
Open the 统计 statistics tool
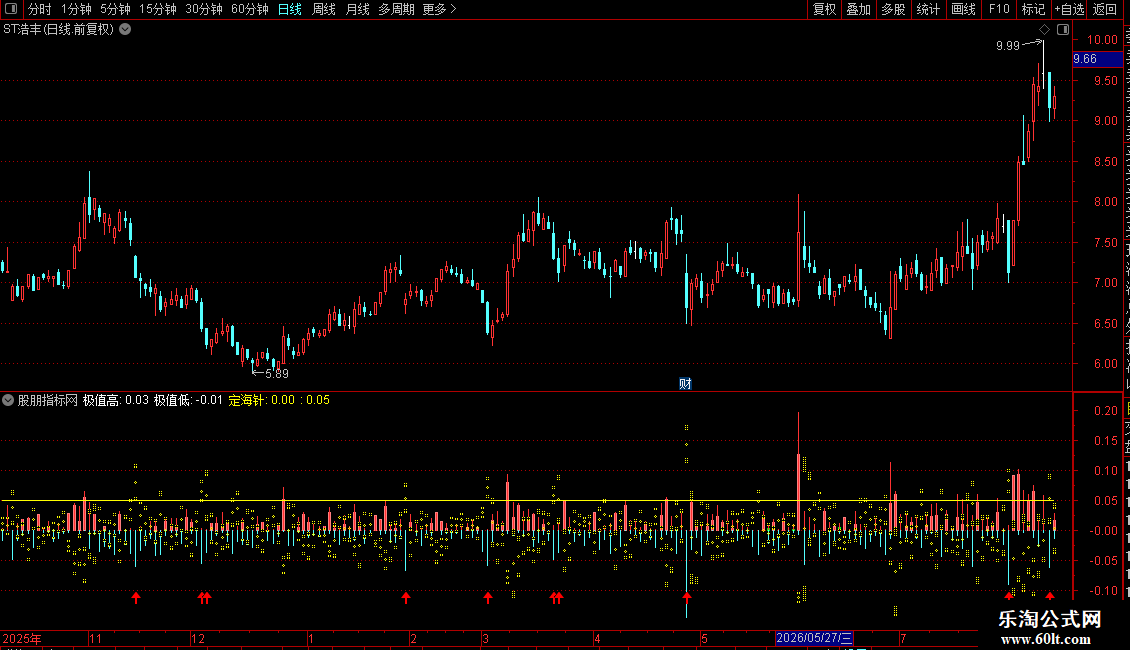click(x=928, y=9)
